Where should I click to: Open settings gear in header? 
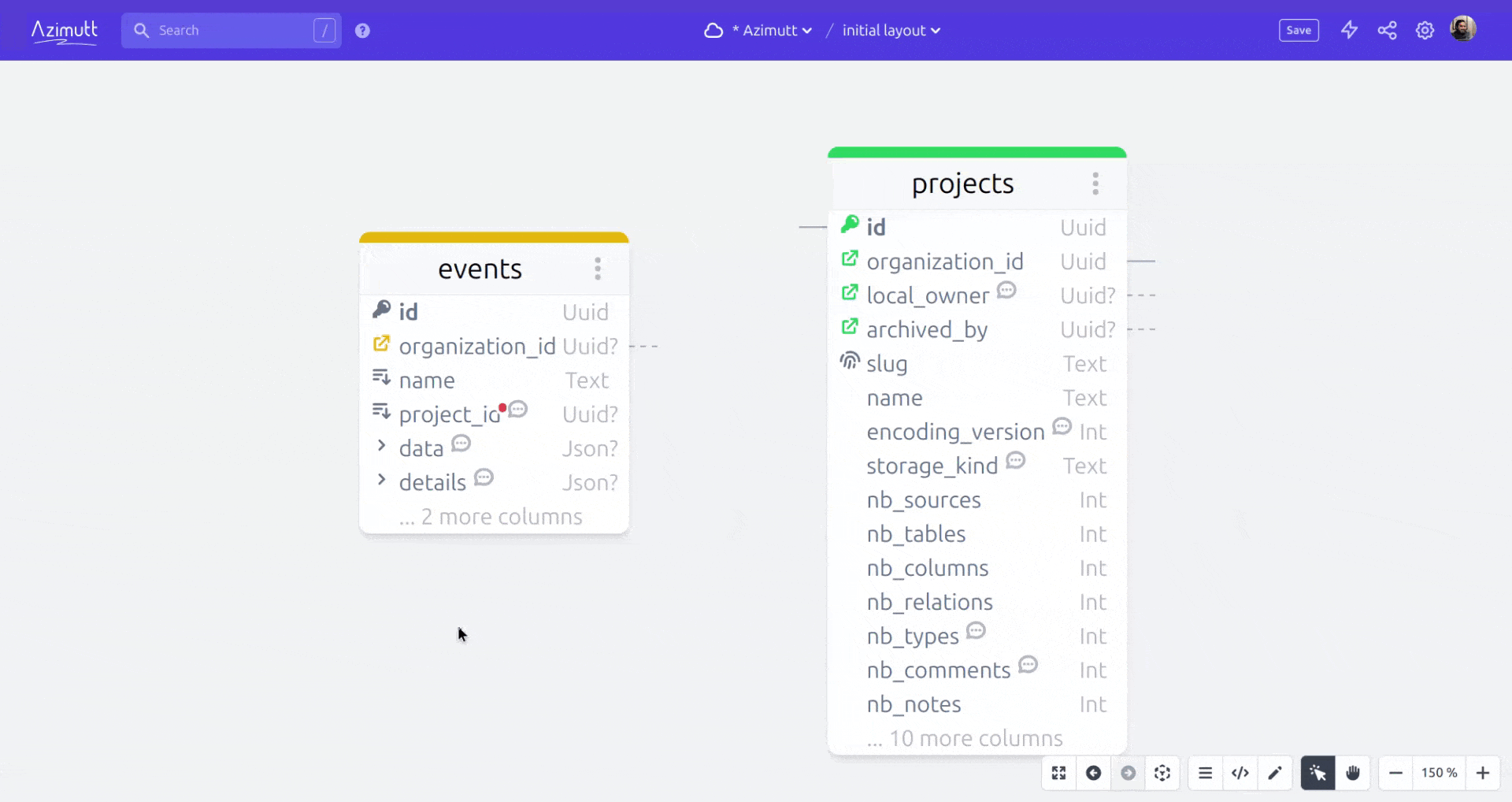tap(1425, 30)
